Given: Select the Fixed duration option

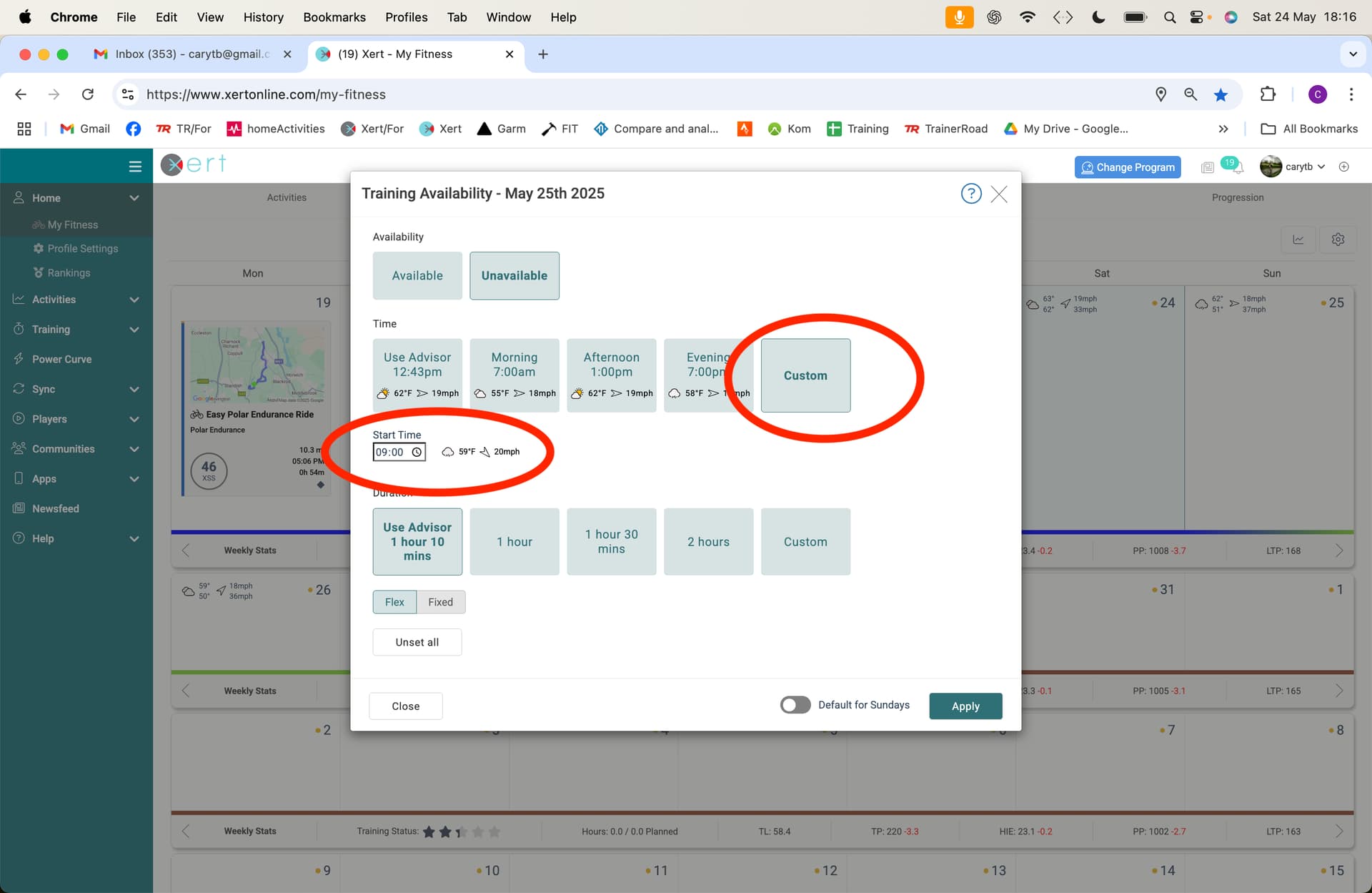Looking at the screenshot, I should [440, 602].
